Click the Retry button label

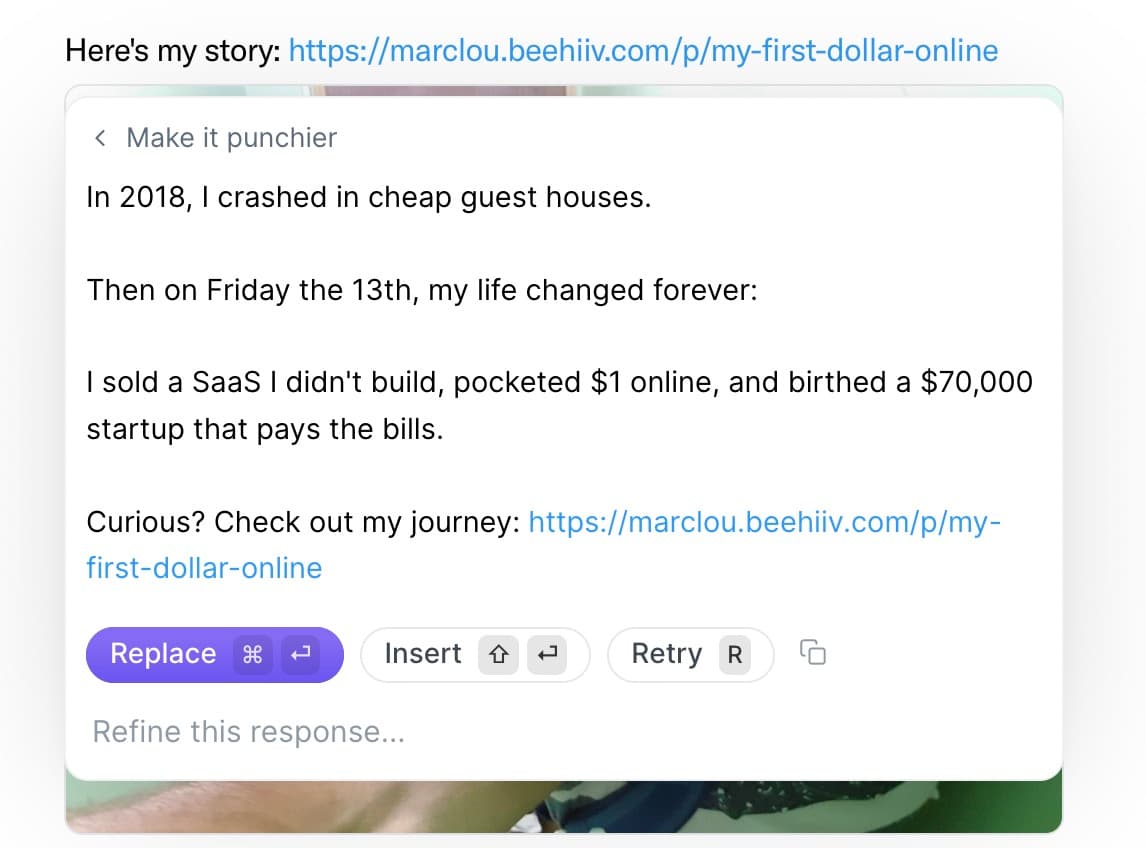(667, 654)
